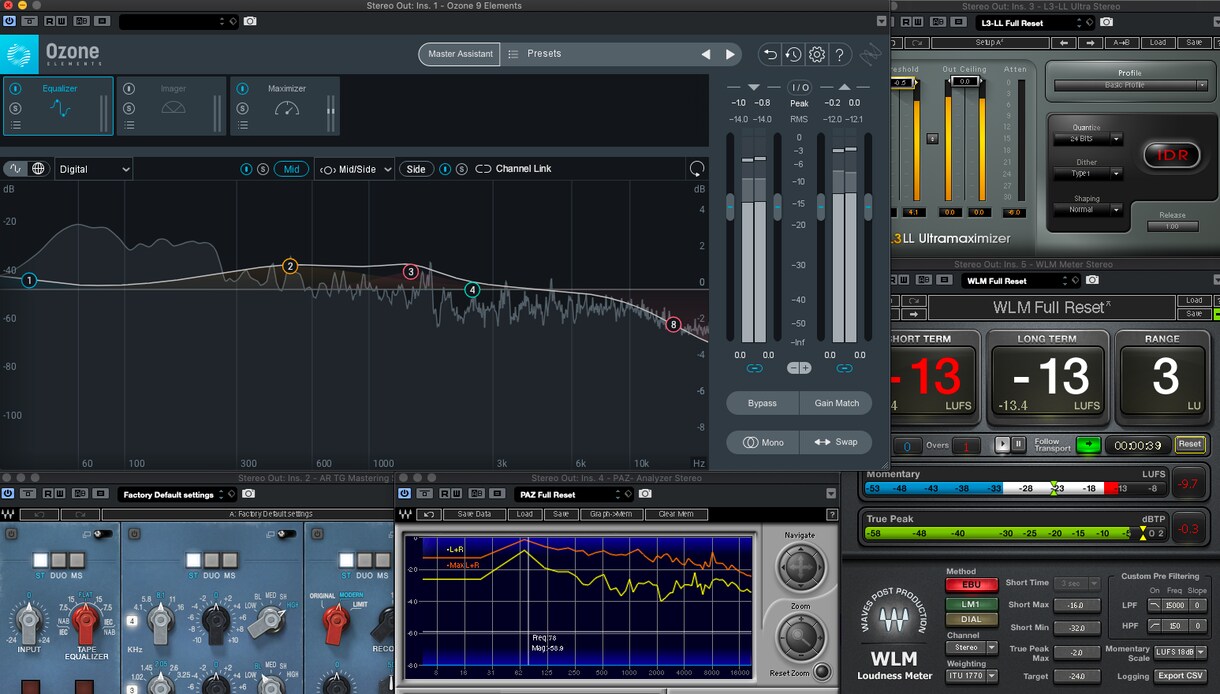Screen dimensions: 1220x694
Task: Toggle AR TG Mastering plugin power button
Action: click(8, 494)
